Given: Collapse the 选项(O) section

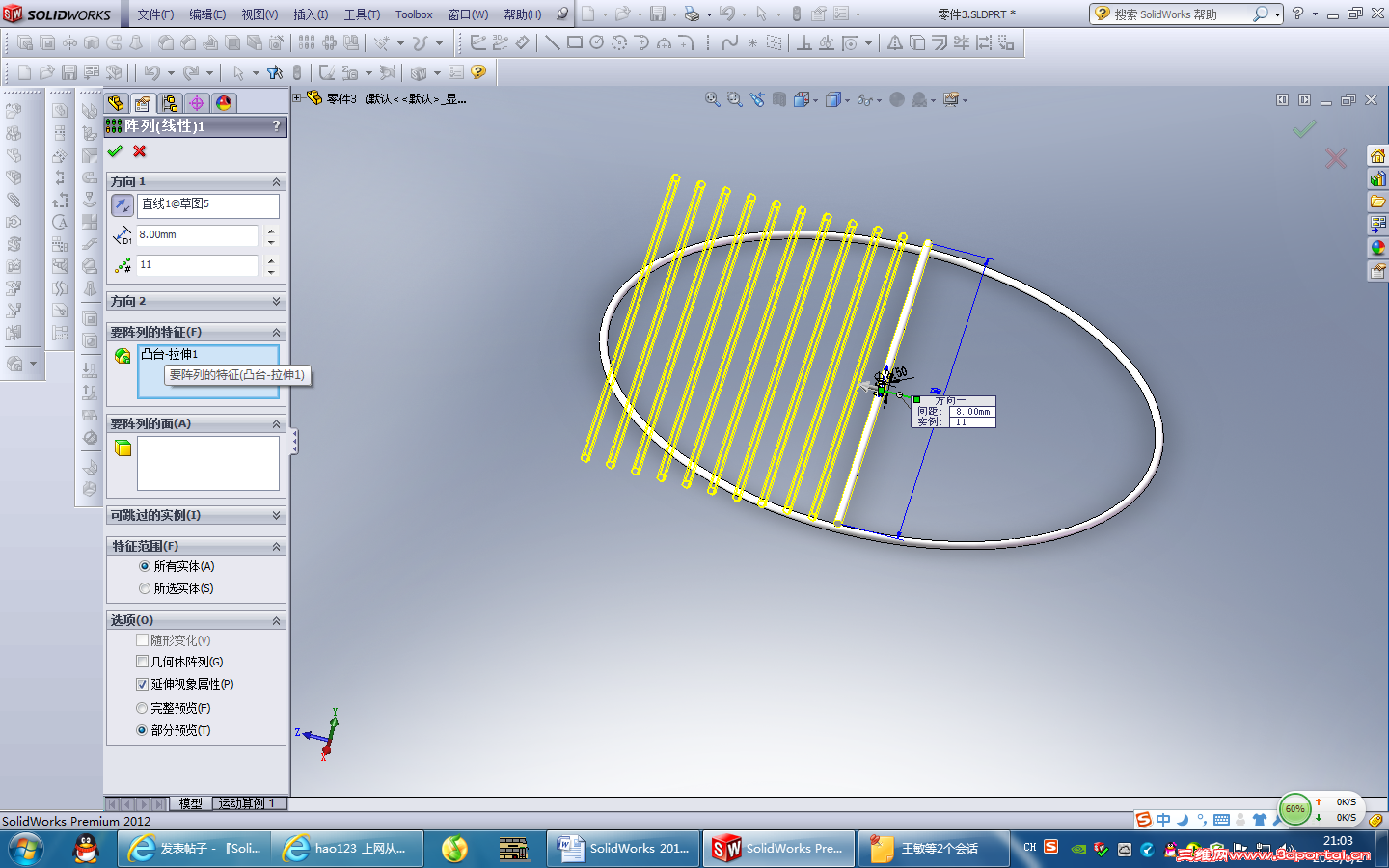Looking at the screenshot, I should [277, 620].
